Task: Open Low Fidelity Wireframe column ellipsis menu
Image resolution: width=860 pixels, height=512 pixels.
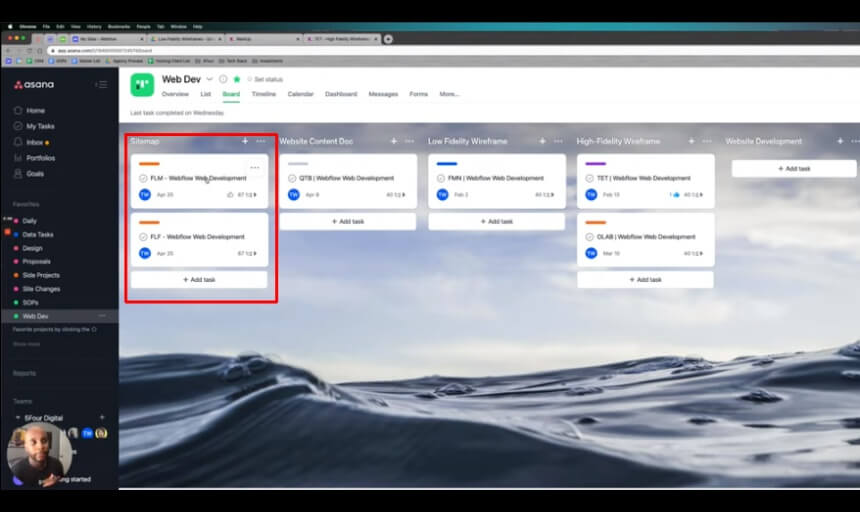Action: (558, 141)
